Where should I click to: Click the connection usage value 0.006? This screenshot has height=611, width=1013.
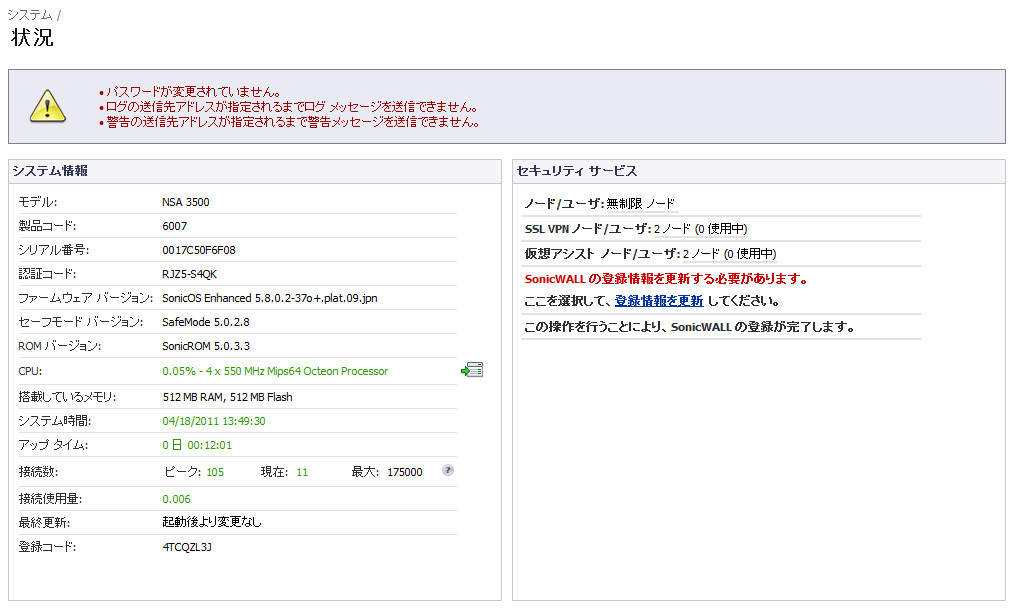pyautogui.click(x=176, y=499)
